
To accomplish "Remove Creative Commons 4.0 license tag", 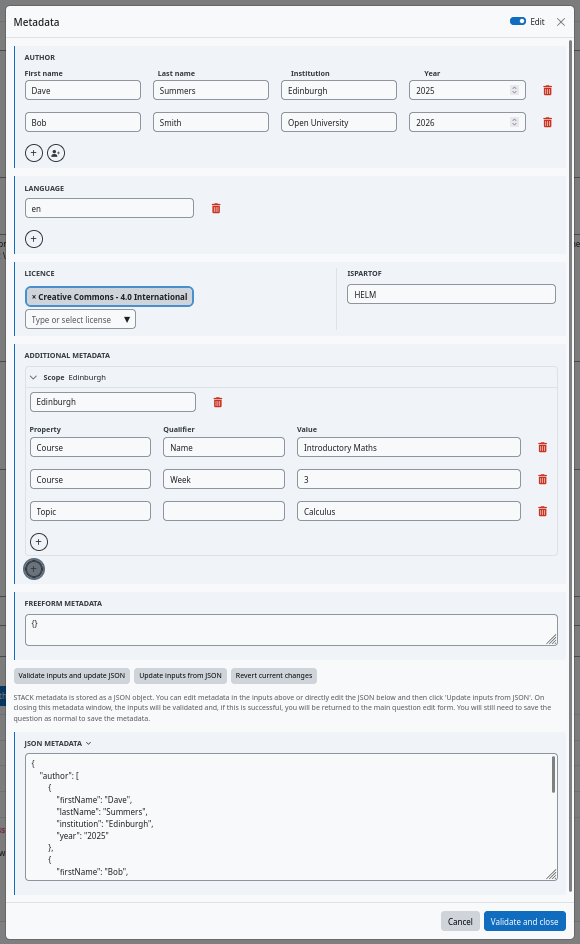I will [34, 297].
